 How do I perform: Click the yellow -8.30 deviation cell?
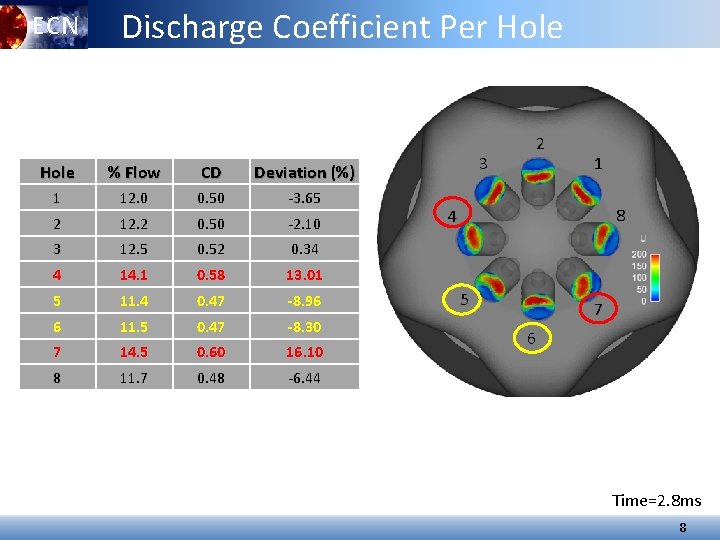(304, 326)
